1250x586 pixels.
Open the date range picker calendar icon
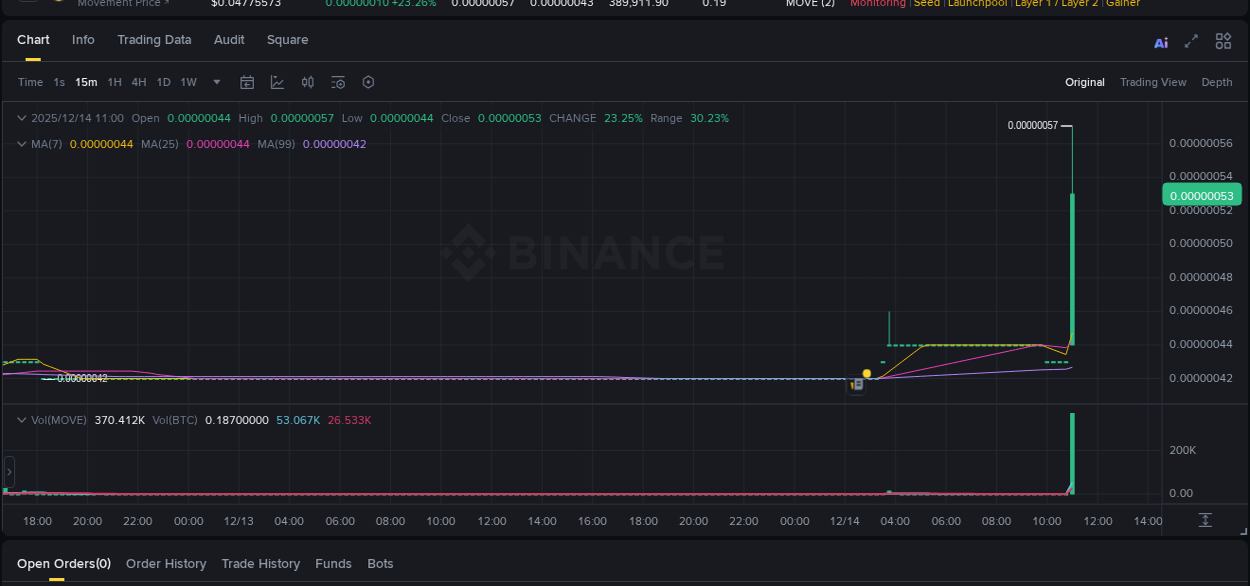247,82
